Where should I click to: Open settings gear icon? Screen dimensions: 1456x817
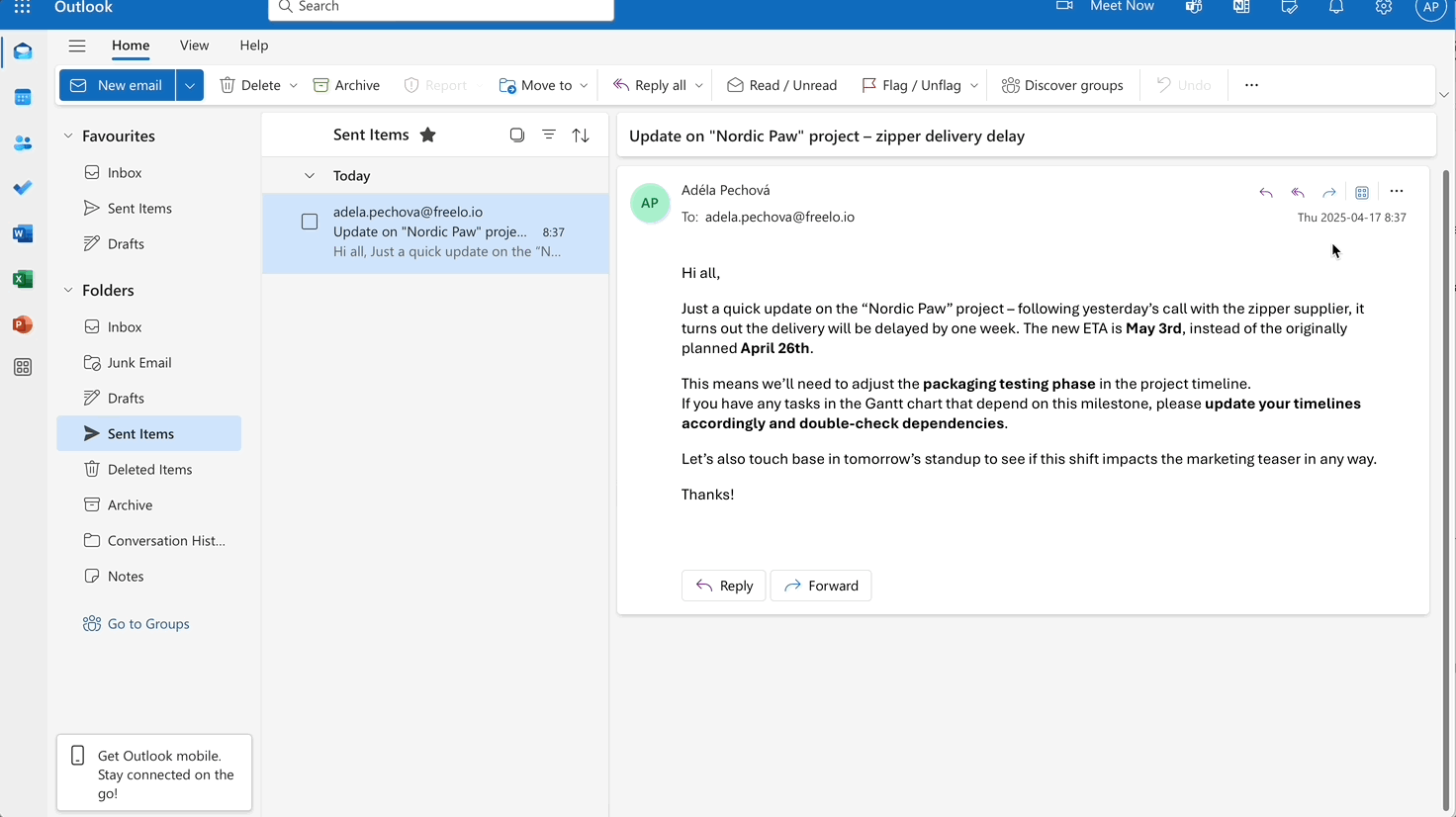point(1384,7)
